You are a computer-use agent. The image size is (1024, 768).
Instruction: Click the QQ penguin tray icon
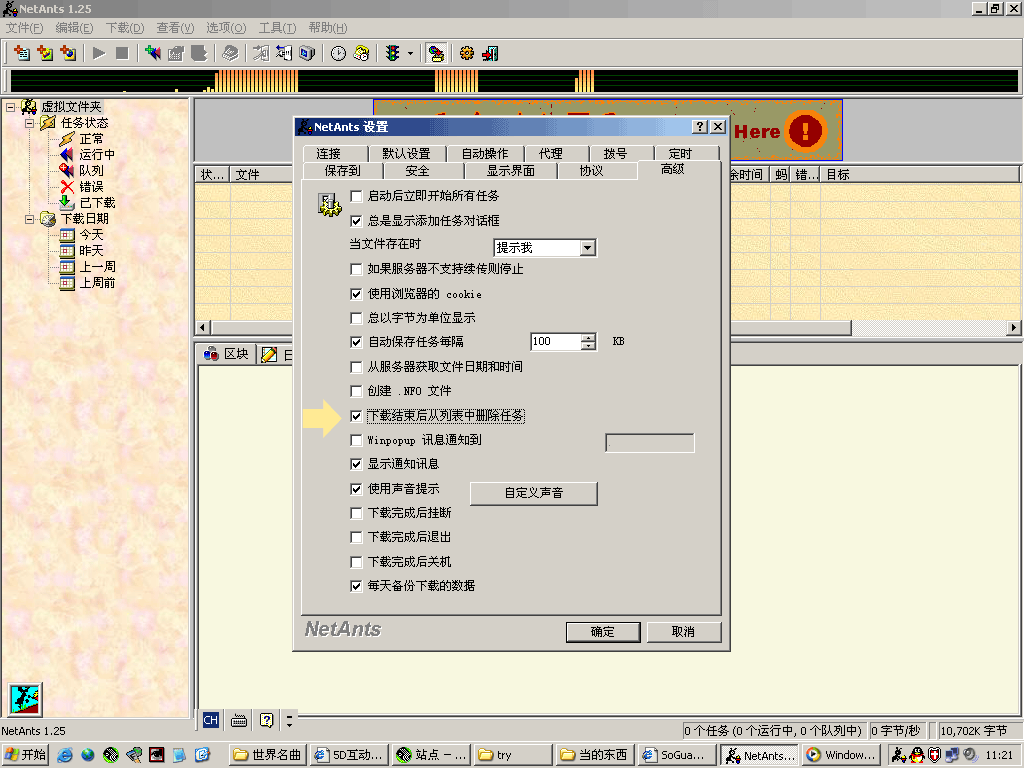[918, 755]
